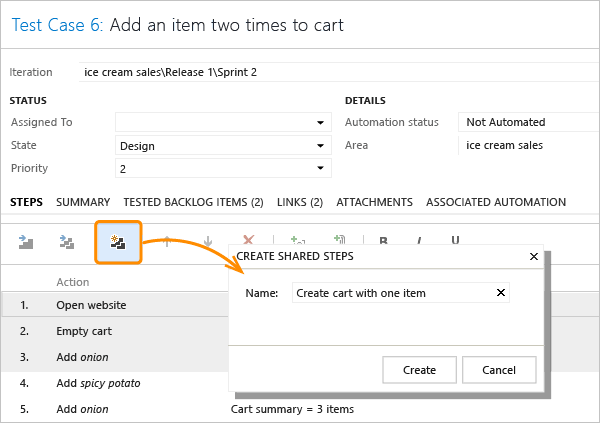Click the highlighted create shared steps icon

118,241
